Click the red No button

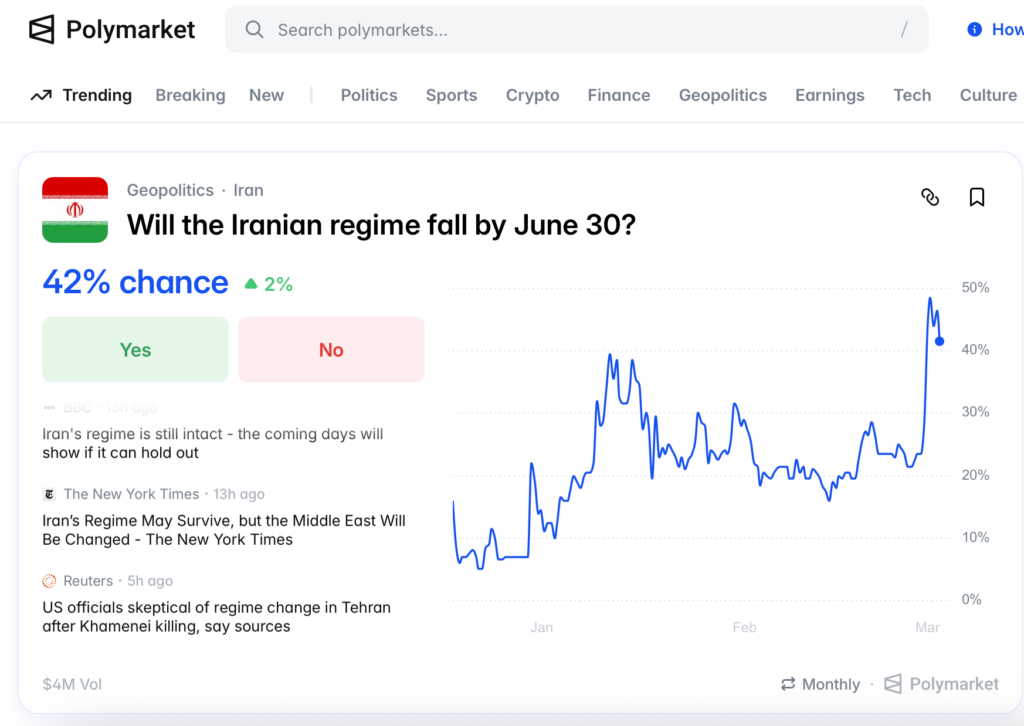pyautogui.click(x=331, y=350)
